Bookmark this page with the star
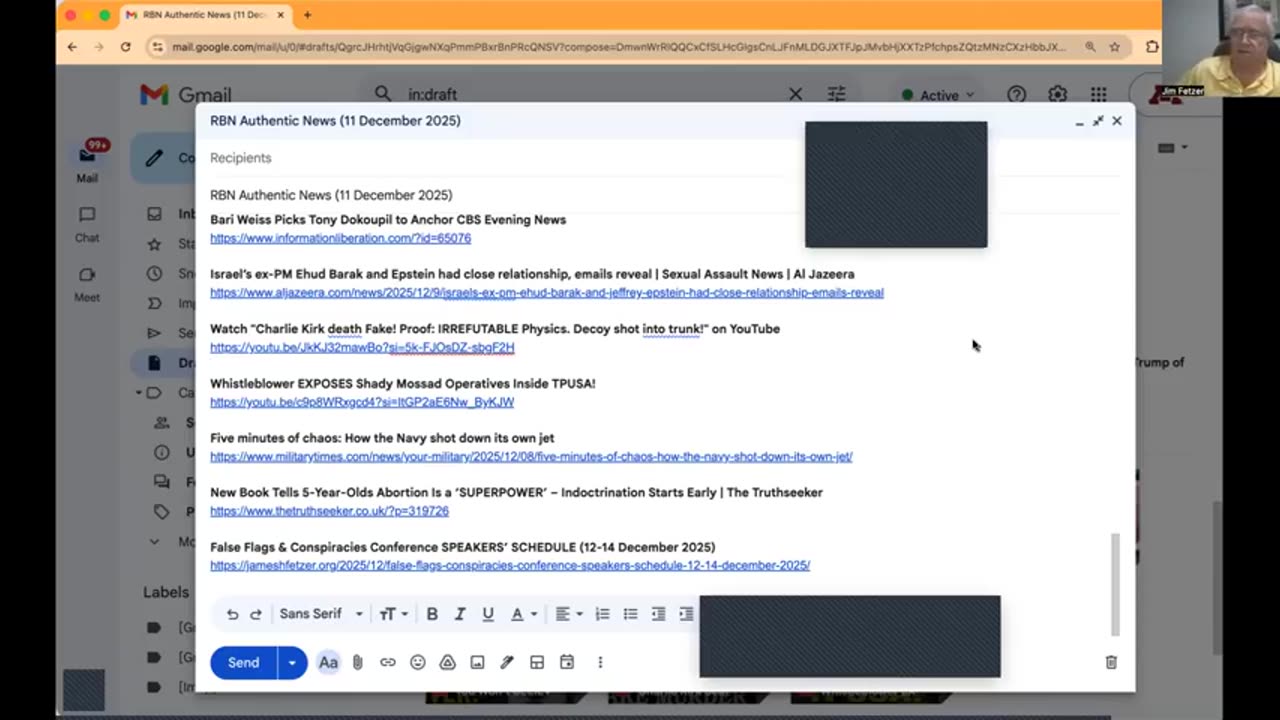Image resolution: width=1280 pixels, height=720 pixels. (1114, 46)
